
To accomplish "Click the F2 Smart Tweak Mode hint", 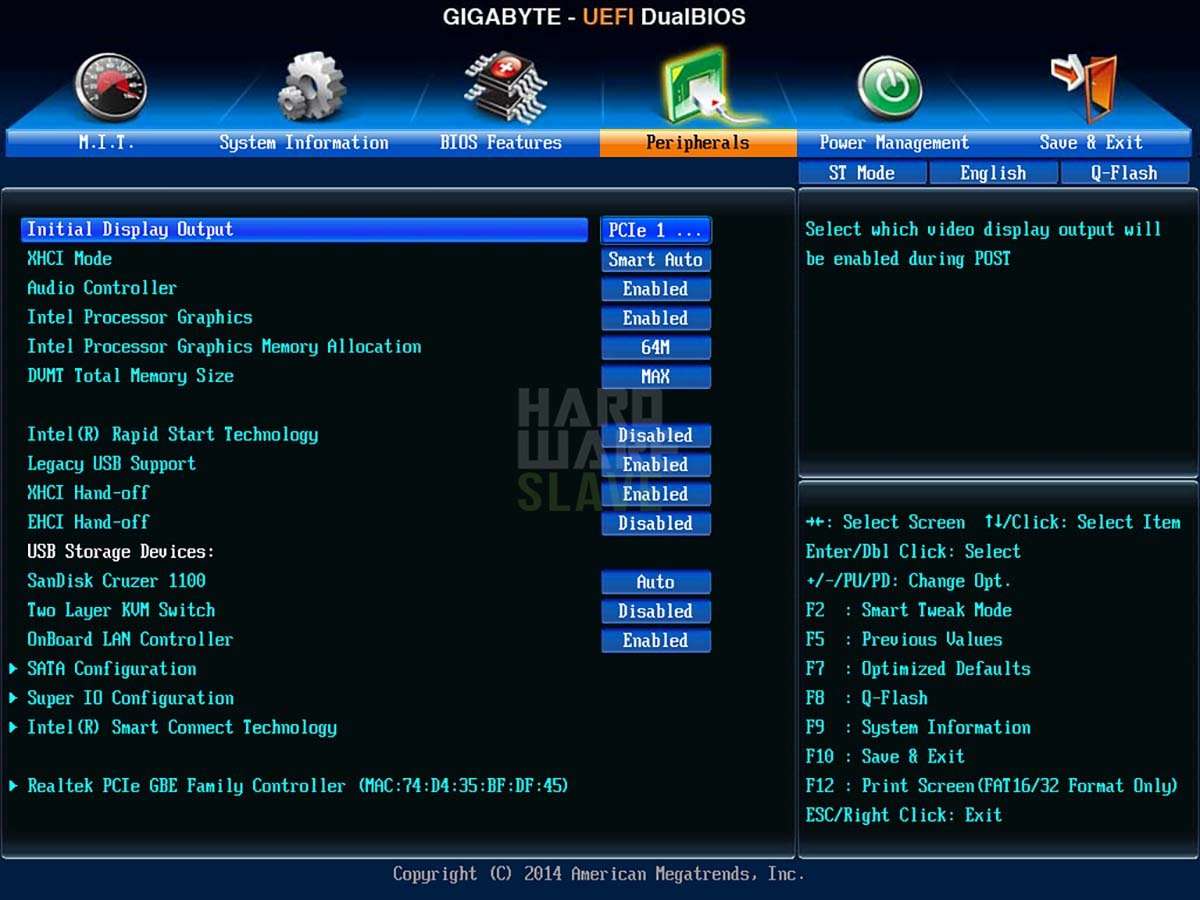I will 909,610.
